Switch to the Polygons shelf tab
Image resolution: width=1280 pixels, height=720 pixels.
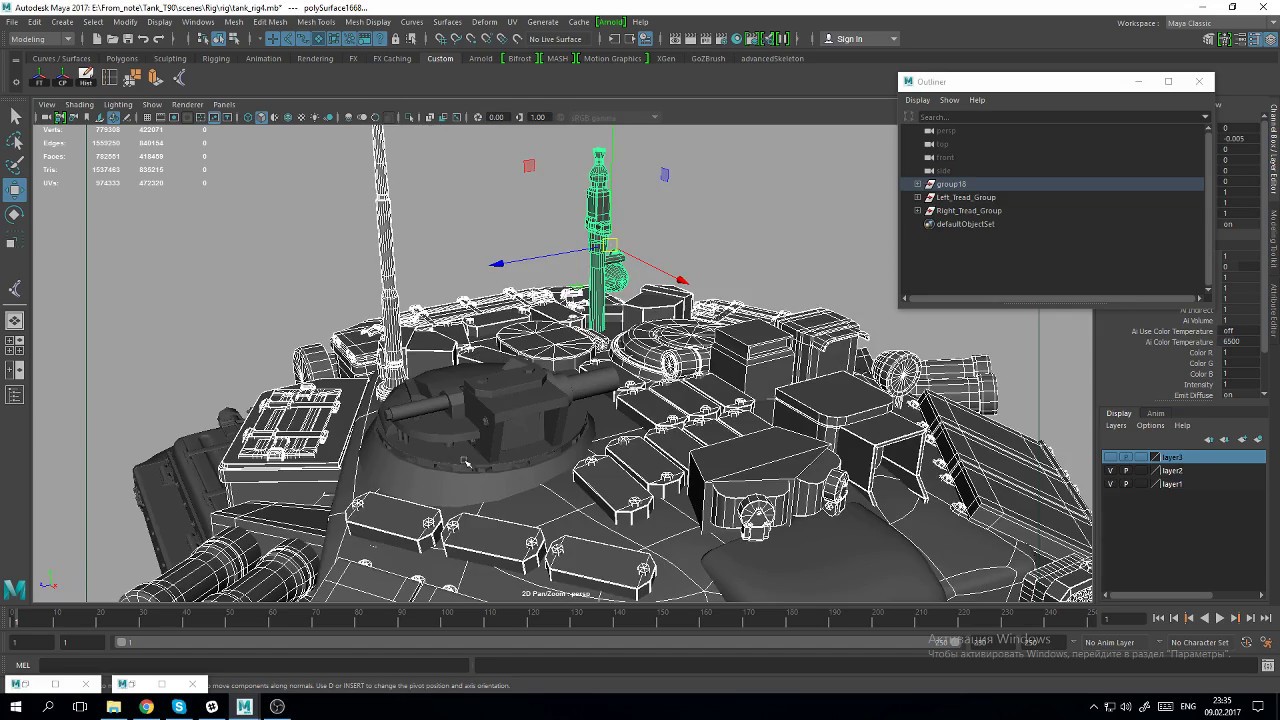pos(122,58)
